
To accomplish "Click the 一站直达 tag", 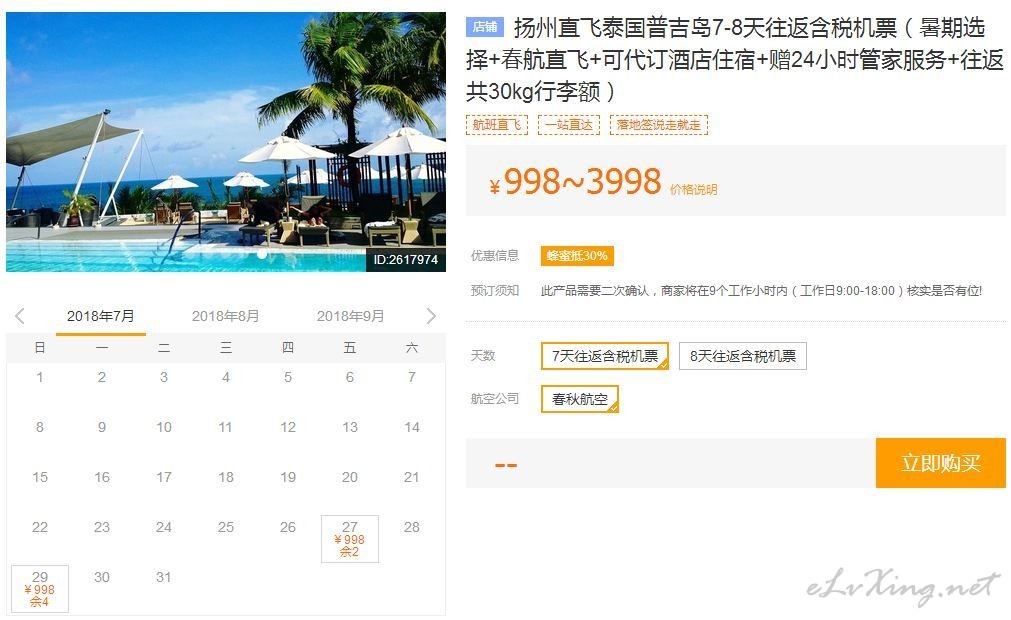I will pos(569,125).
